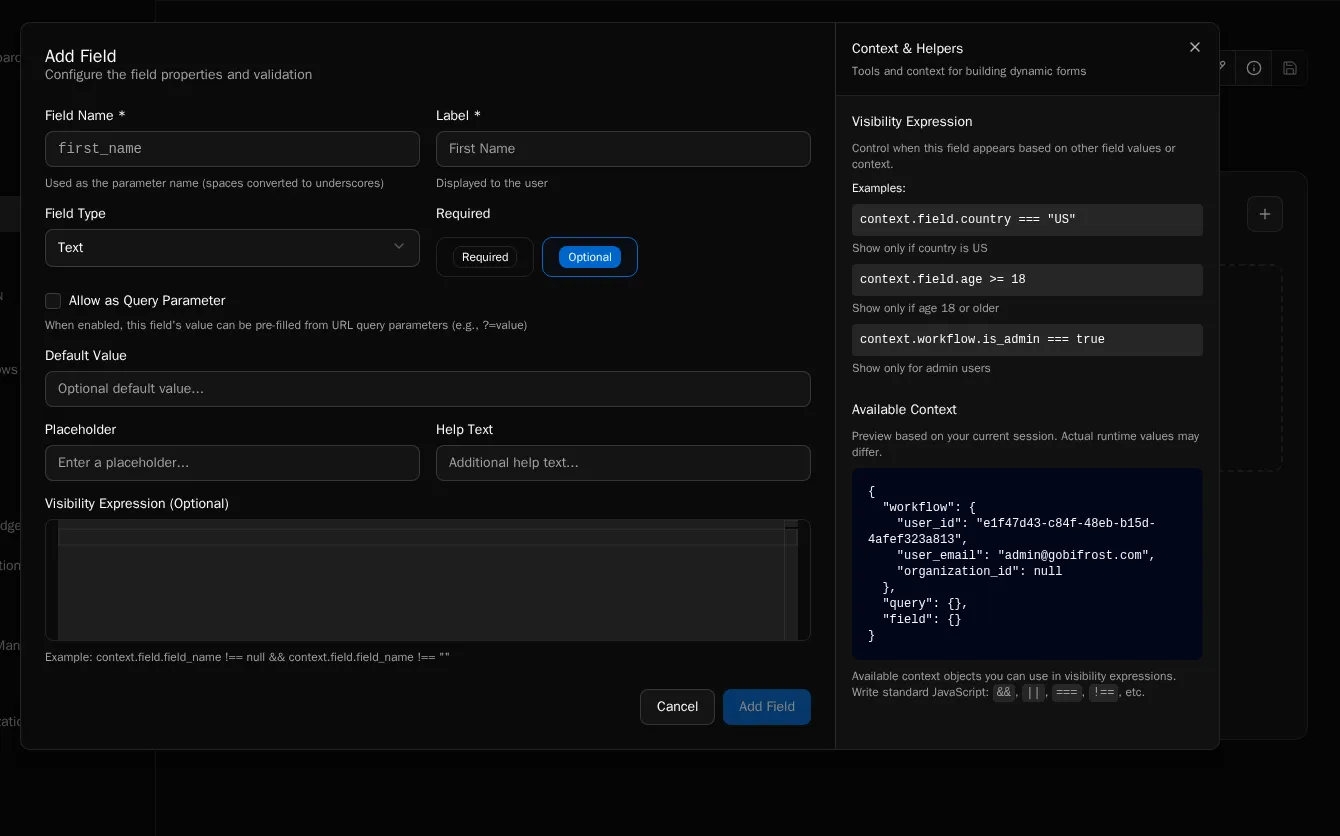Viewport: 1340px width, 836px height.
Task: Click the 'Show only for admin users' caption
Action: tap(921, 368)
